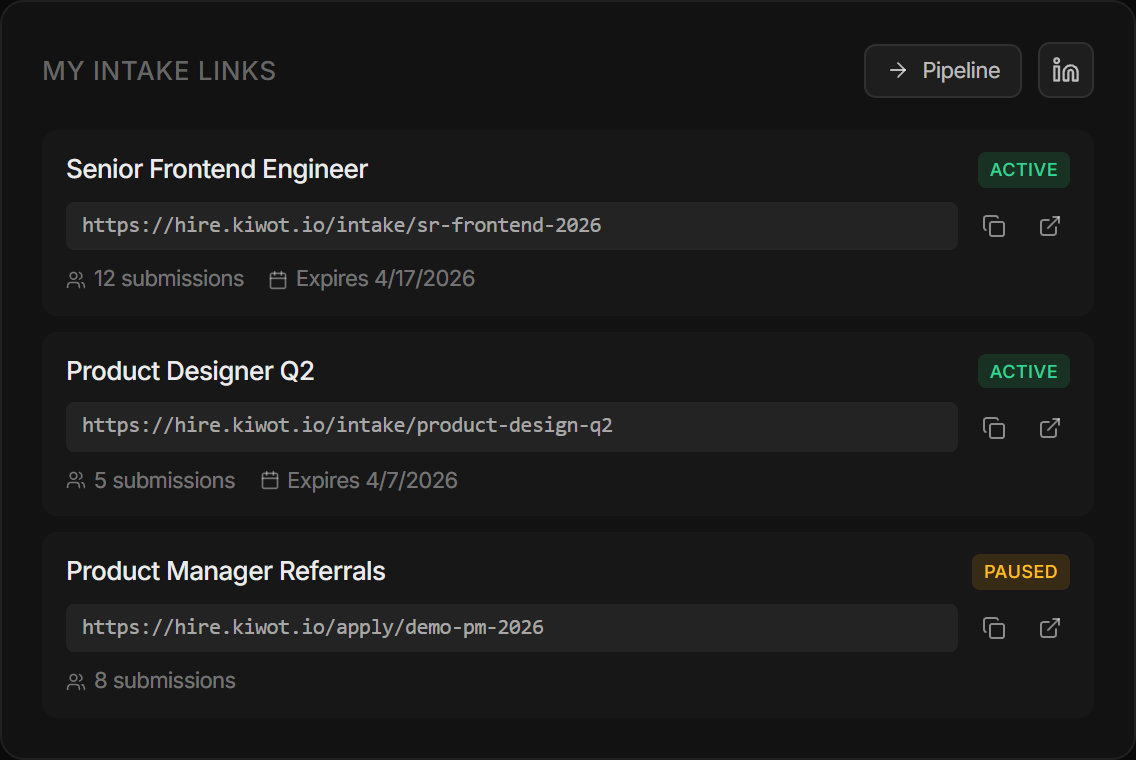The image size is (1136, 760).
Task: Click the 12 submissions count
Action: [x=168, y=279]
